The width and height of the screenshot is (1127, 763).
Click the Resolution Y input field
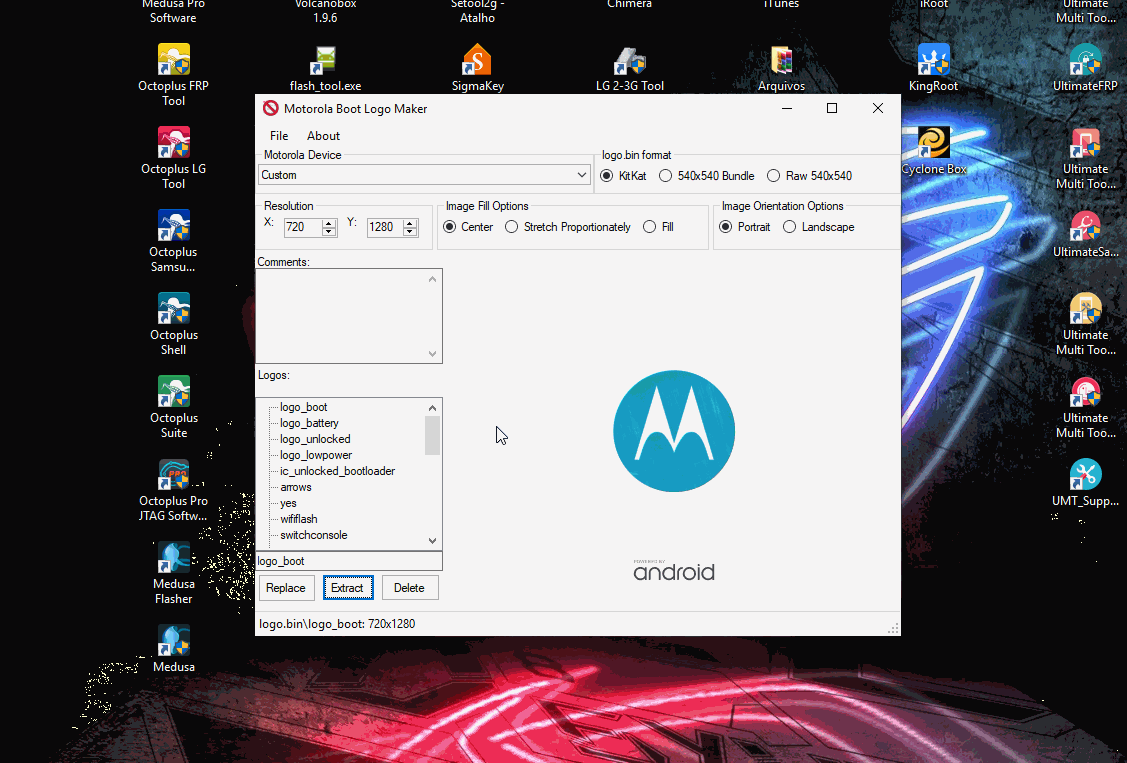tap(385, 227)
